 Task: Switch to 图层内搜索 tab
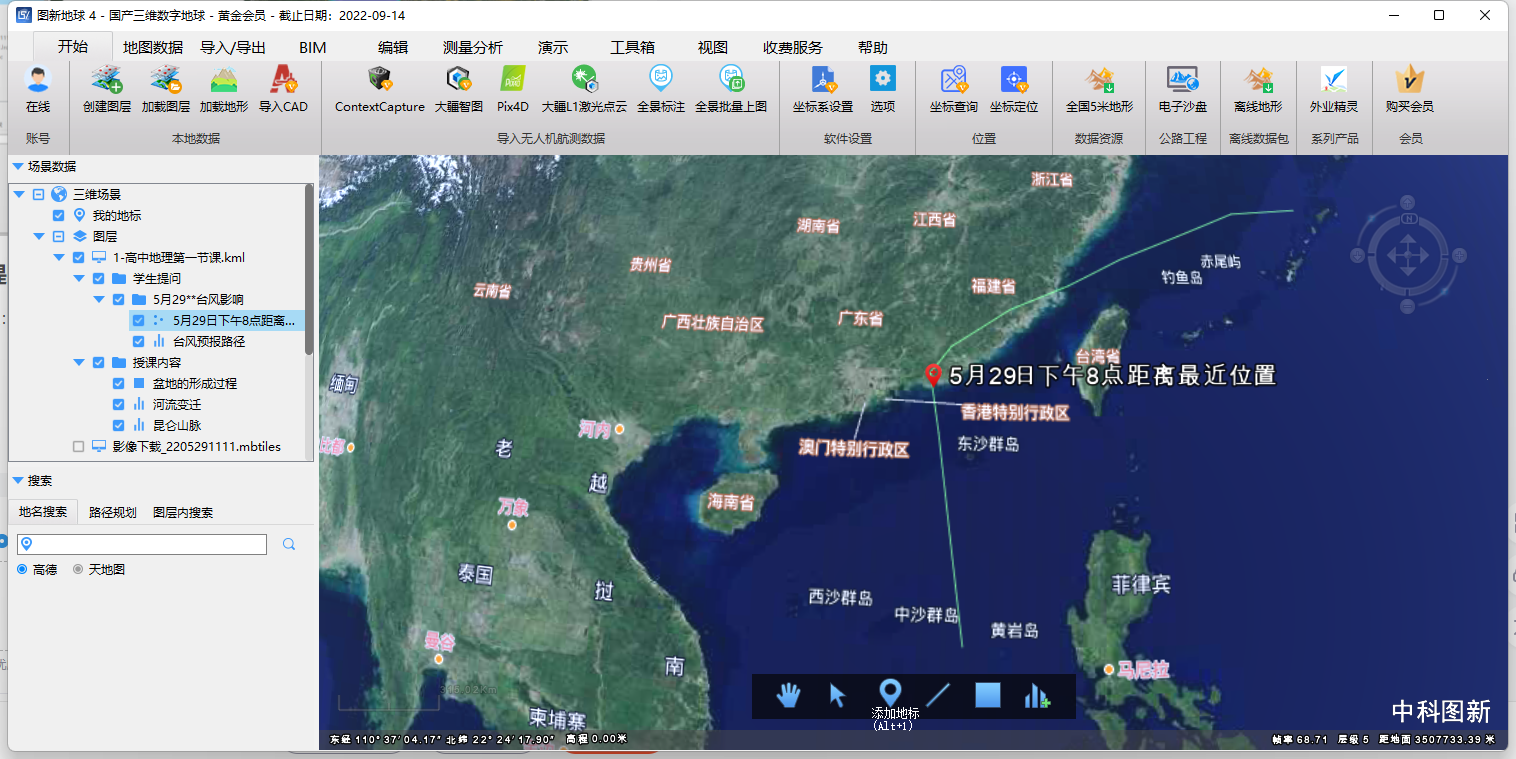[x=183, y=512]
